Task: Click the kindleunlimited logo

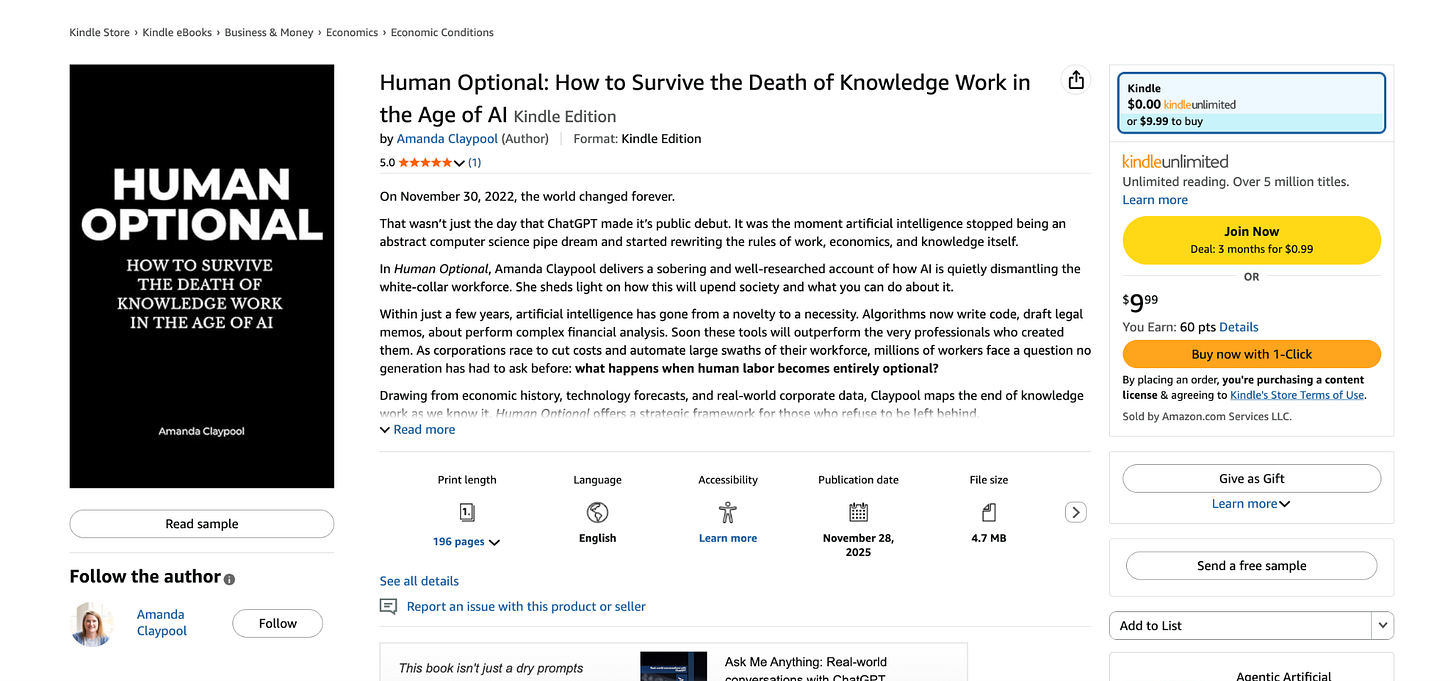Action: click(1175, 161)
